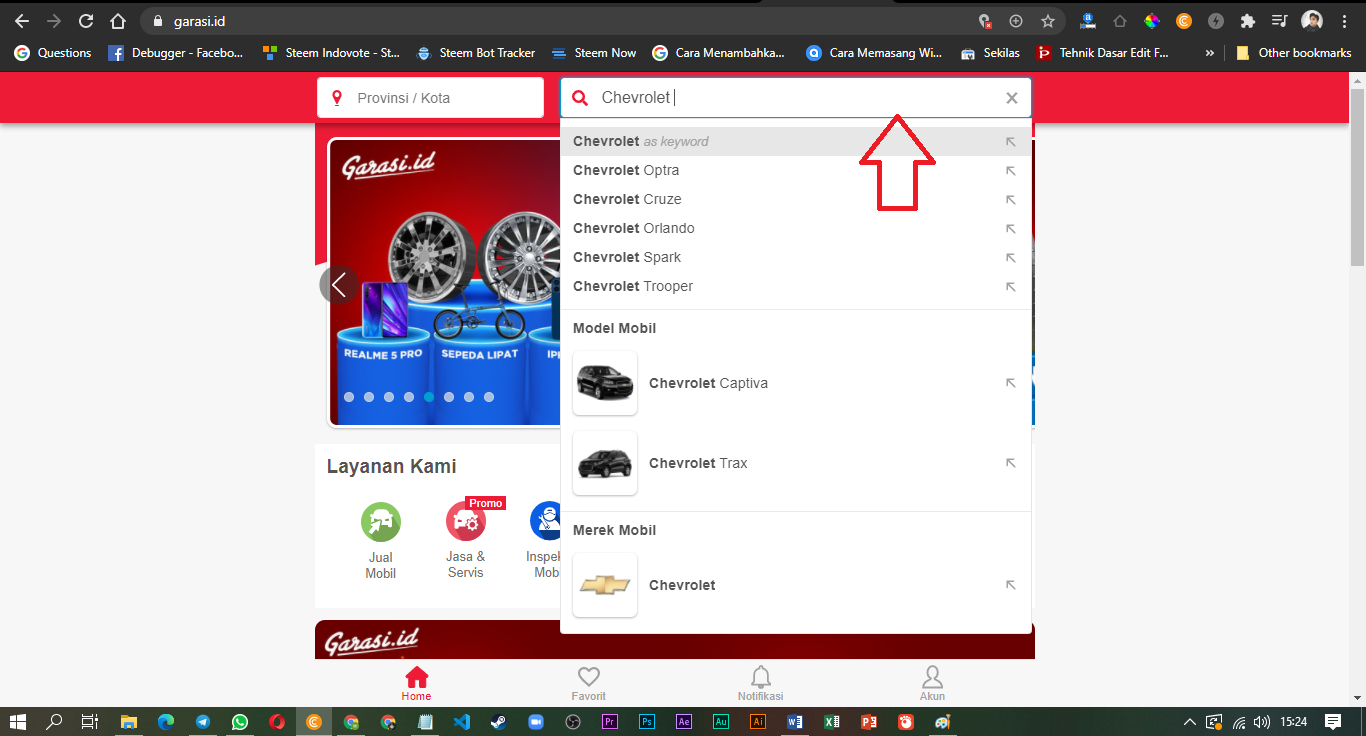Click the arrow icon beside Chevrolet Trax
The height and width of the screenshot is (736, 1366).
click(x=1010, y=463)
